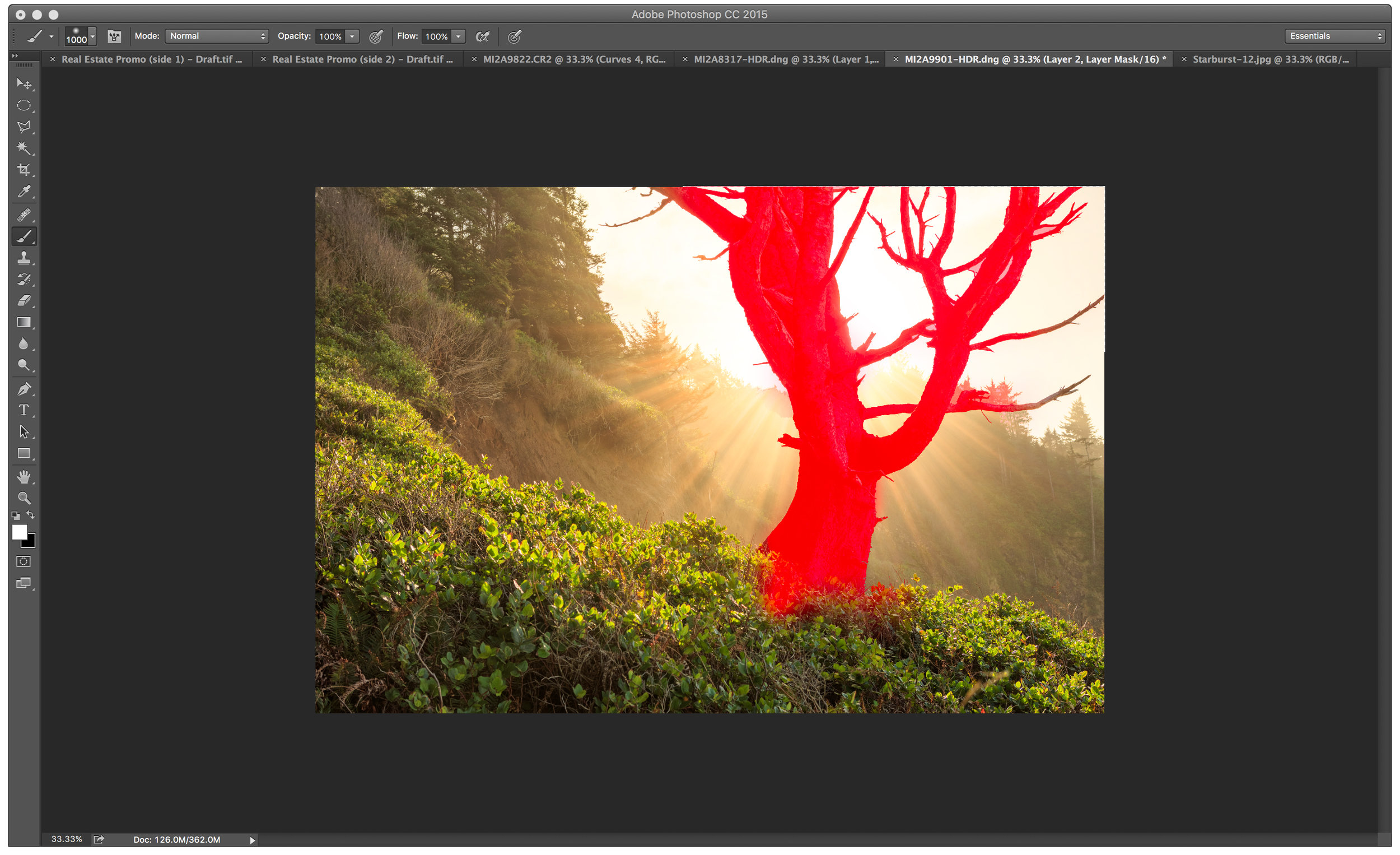Select the Elliptical Marquee tool

[x=24, y=106]
